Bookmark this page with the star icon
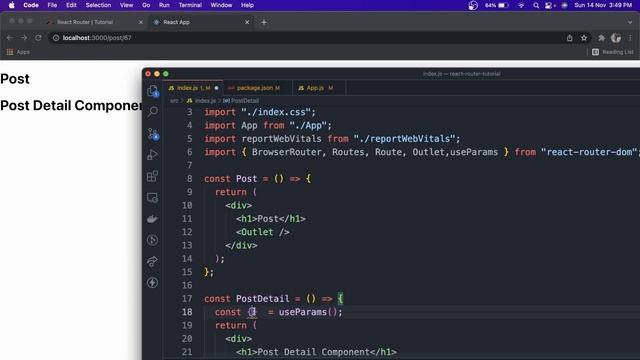640x360 pixels. pos(584,38)
